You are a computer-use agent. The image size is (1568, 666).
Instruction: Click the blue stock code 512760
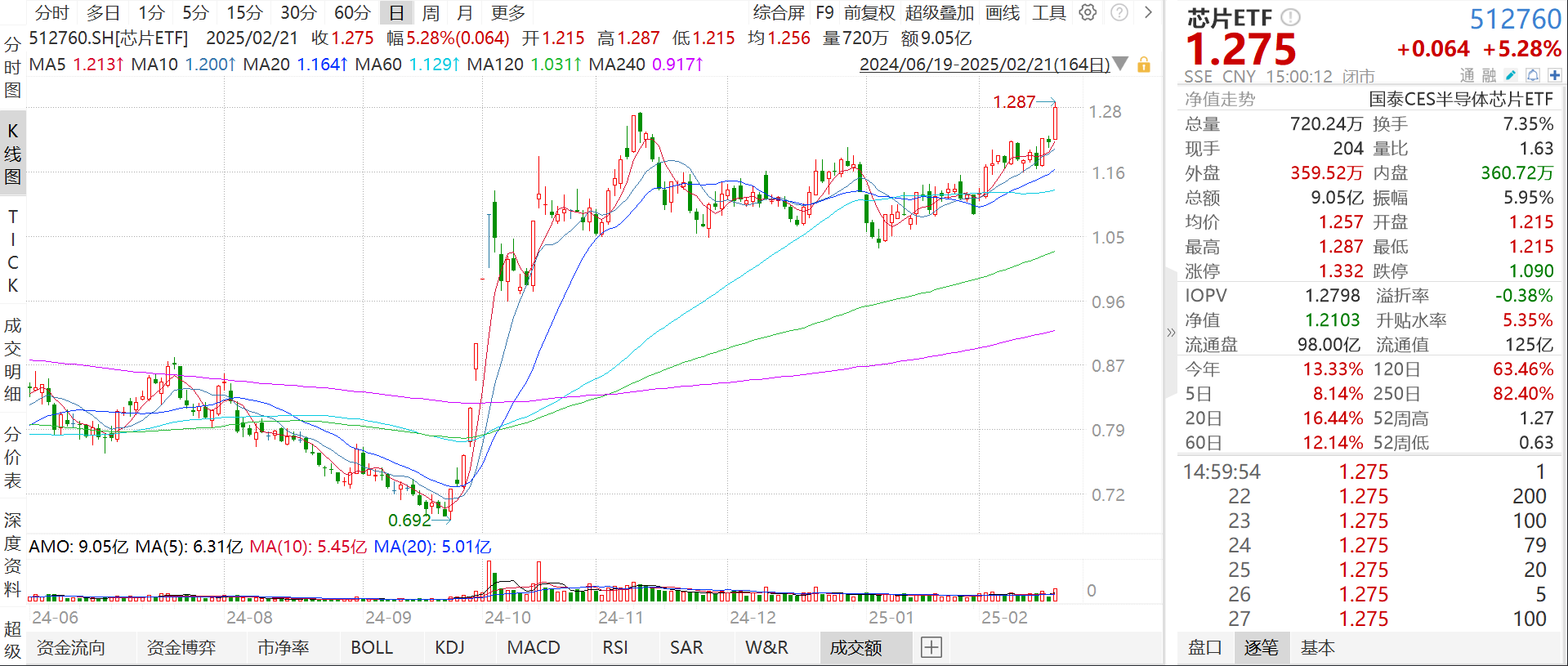1515,18
